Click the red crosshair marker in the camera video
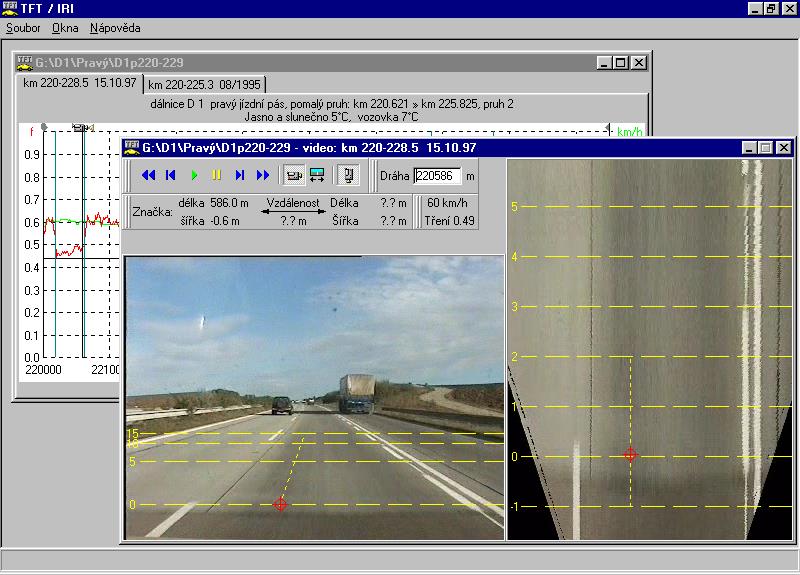This screenshot has width=800, height=575. point(280,505)
